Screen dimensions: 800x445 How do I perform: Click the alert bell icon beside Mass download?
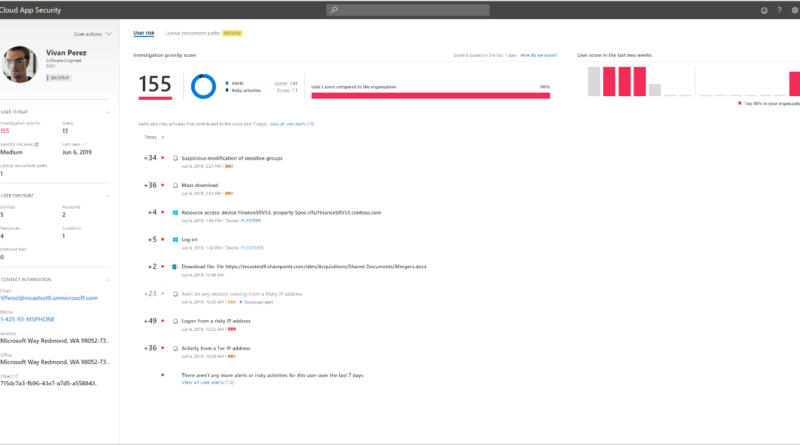click(x=176, y=185)
